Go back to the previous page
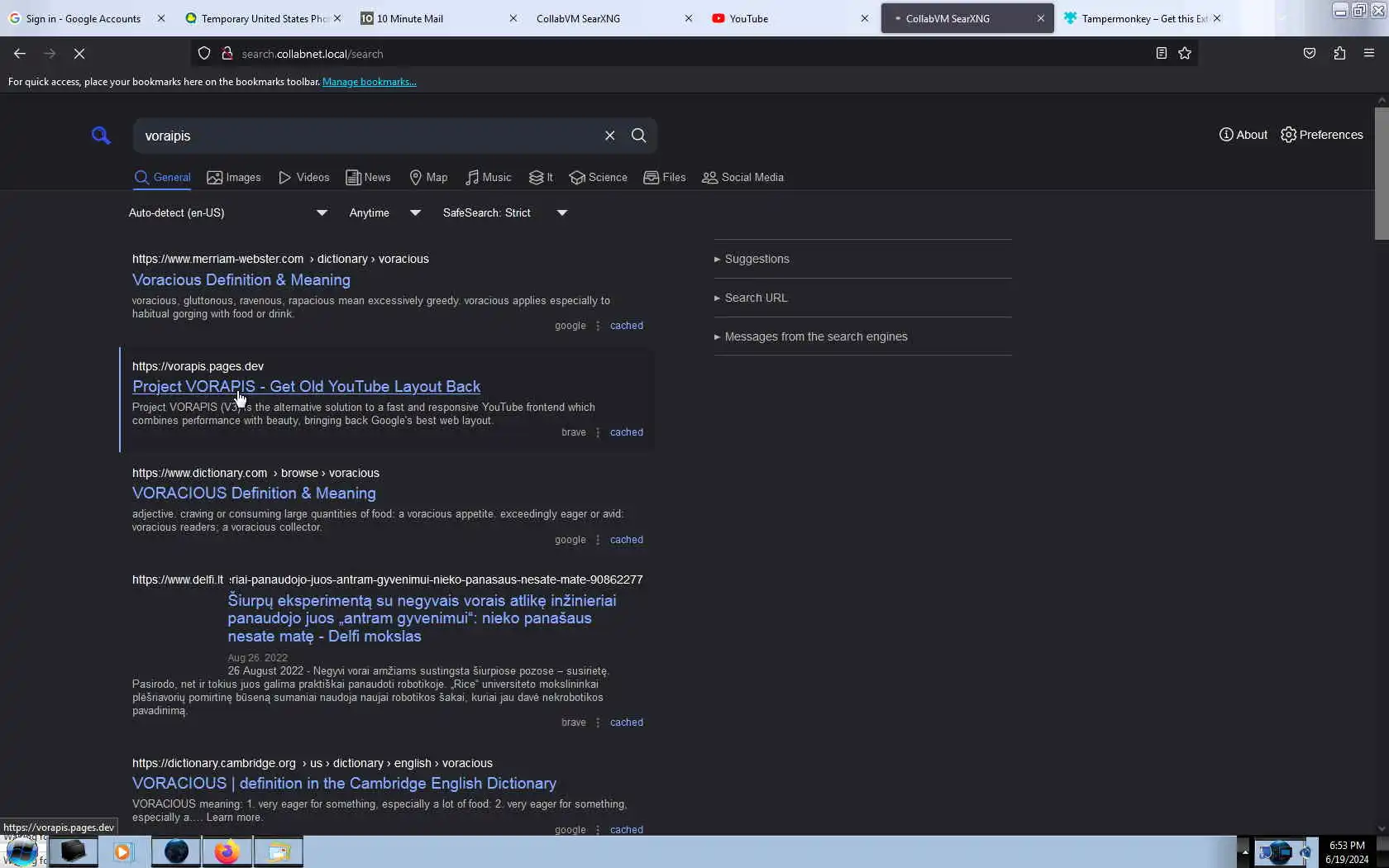1389x868 pixels. coord(20,54)
